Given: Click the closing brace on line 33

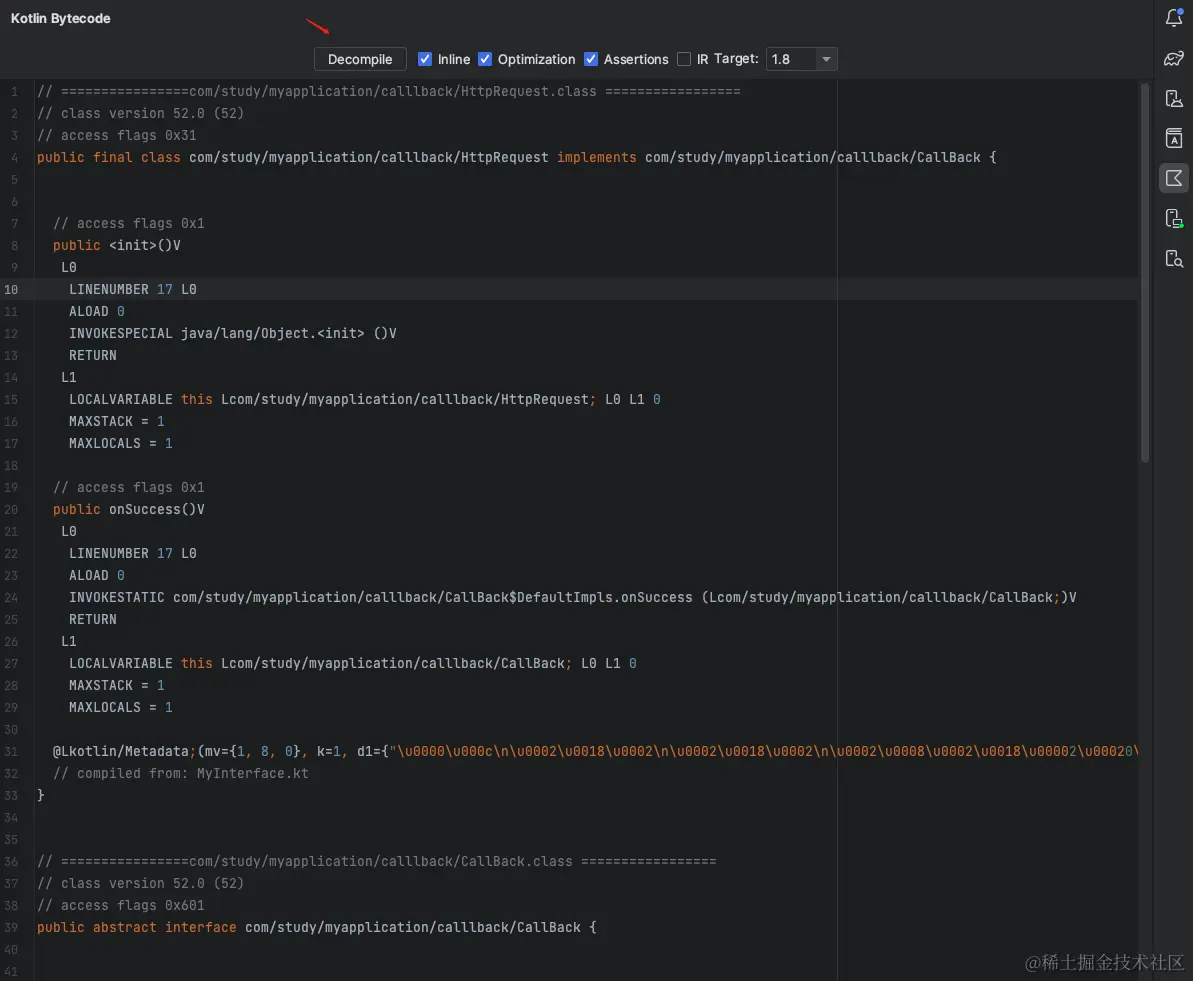Looking at the screenshot, I should point(41,795).
